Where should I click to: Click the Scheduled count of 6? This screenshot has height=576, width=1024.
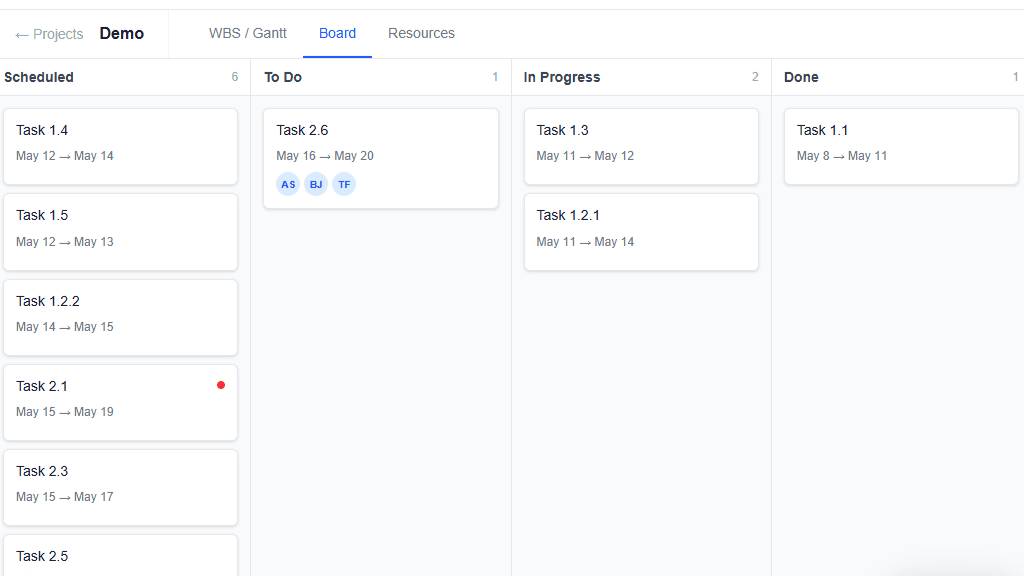click(234, 77)
